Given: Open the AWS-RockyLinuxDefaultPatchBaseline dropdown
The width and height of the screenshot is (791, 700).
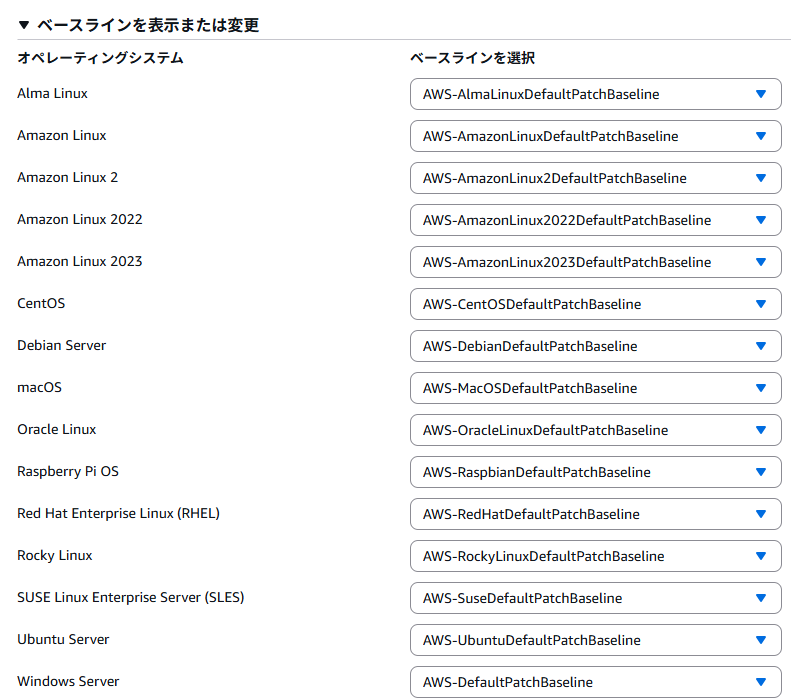Looking at the screenshot, I should coord(595,556).
